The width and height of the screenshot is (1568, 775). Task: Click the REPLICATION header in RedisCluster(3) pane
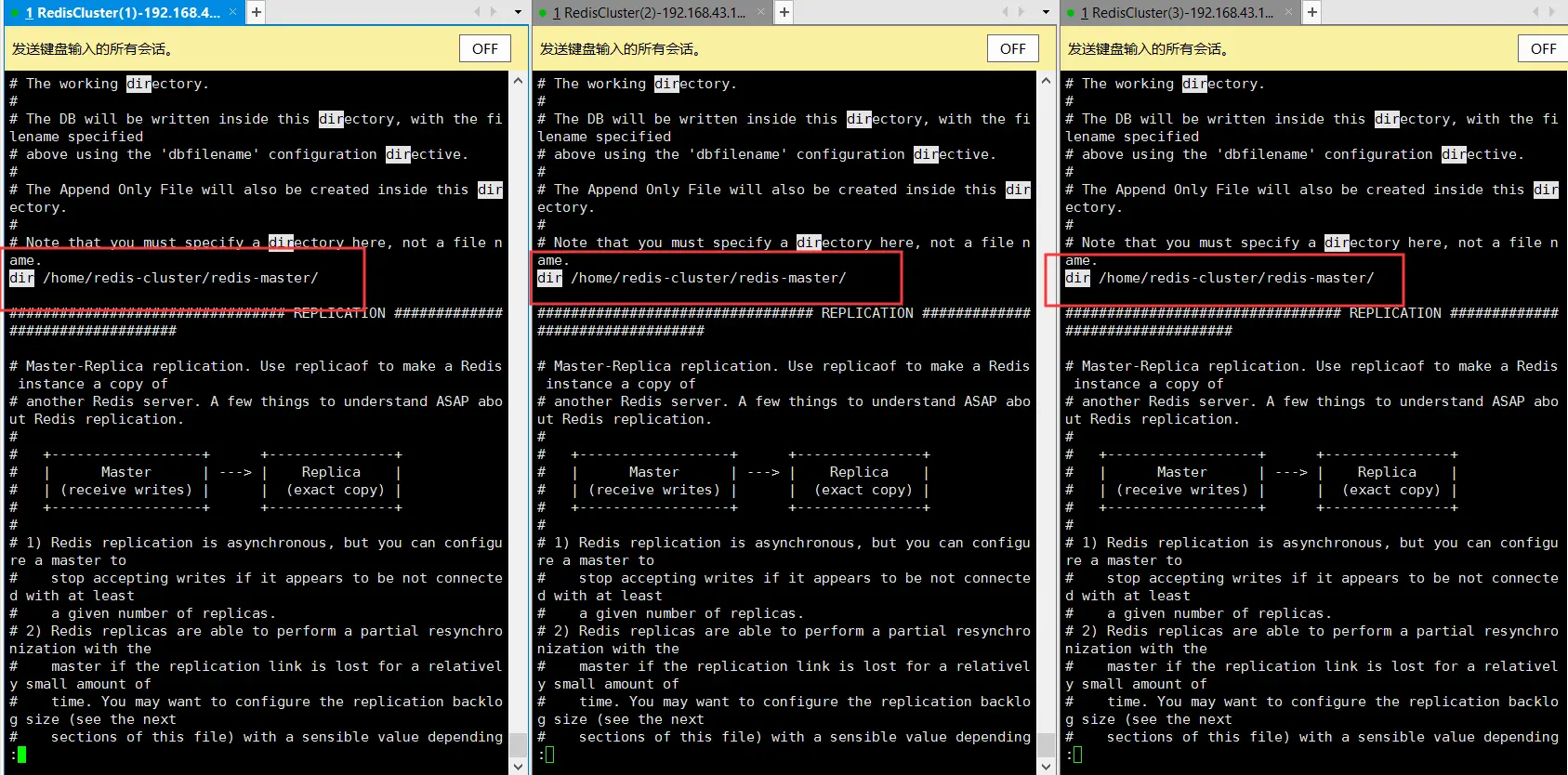1395,313
